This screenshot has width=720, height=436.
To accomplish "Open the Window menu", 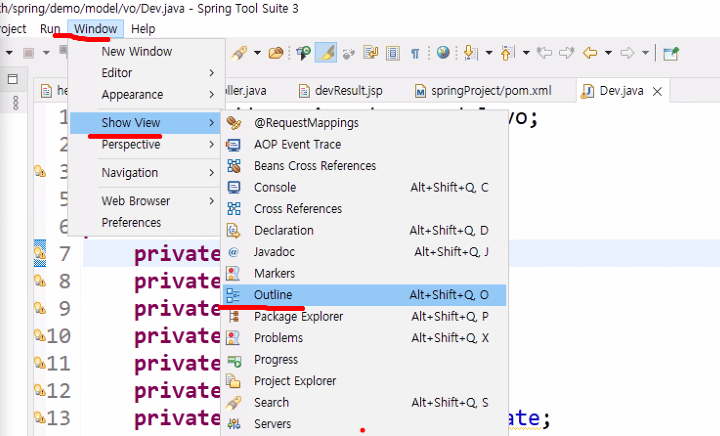I will 96,29.
